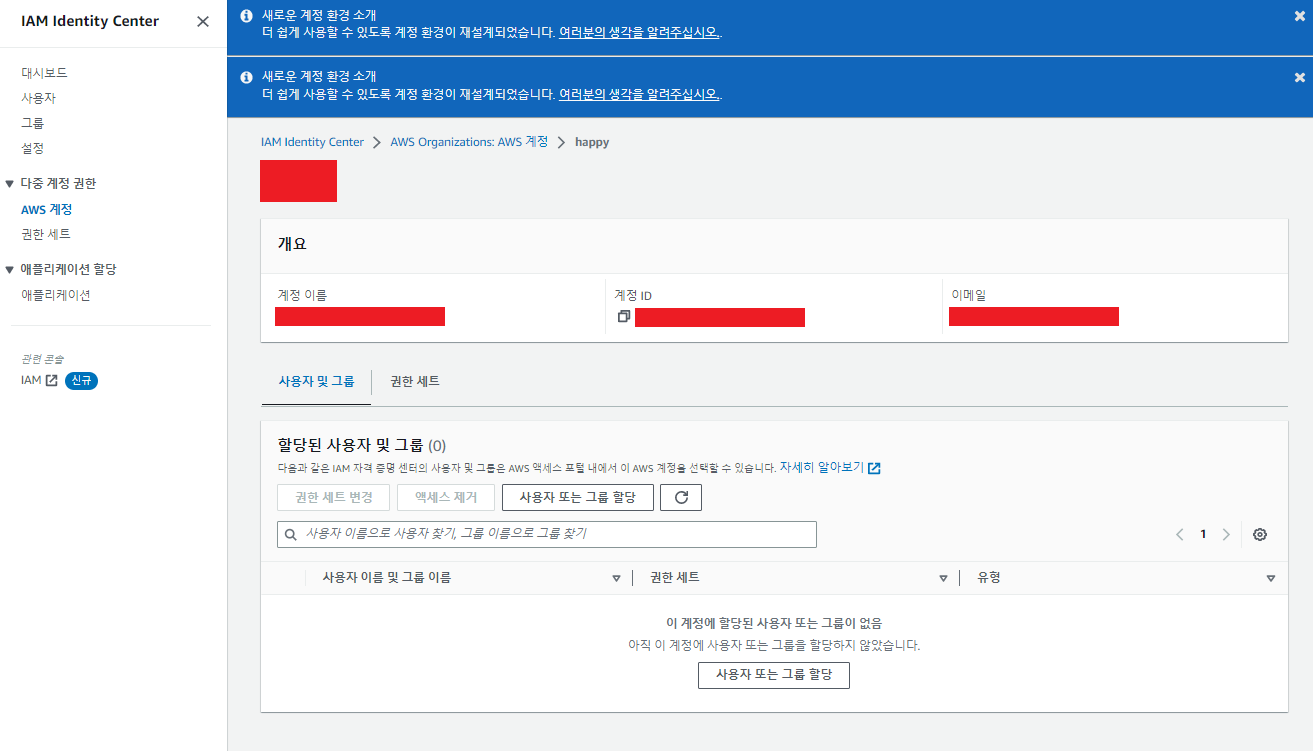This screenshot has height=751, width=1313.
Task: Open IAM console external link
Action: pyautogui.click(x=40, y=380)
